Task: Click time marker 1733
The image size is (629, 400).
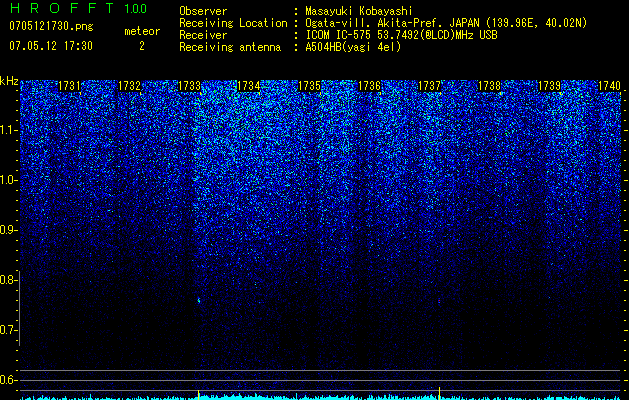Action: (x=189, y=86)
